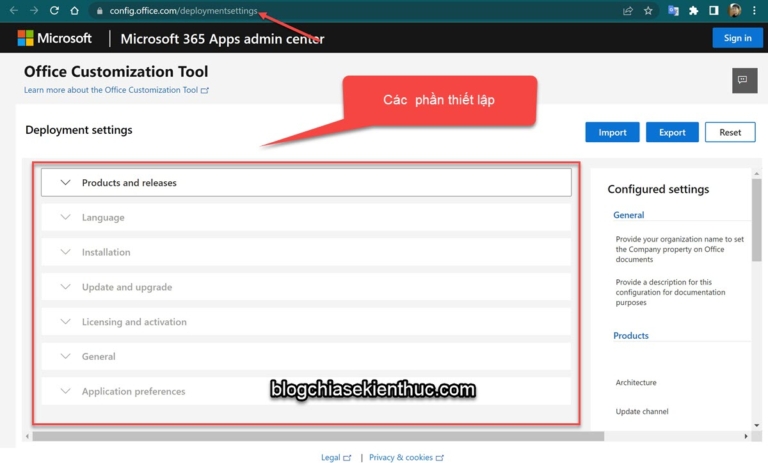Open the extensions puzzle icon
Screen dimensions: 768x463
point(694,11)
